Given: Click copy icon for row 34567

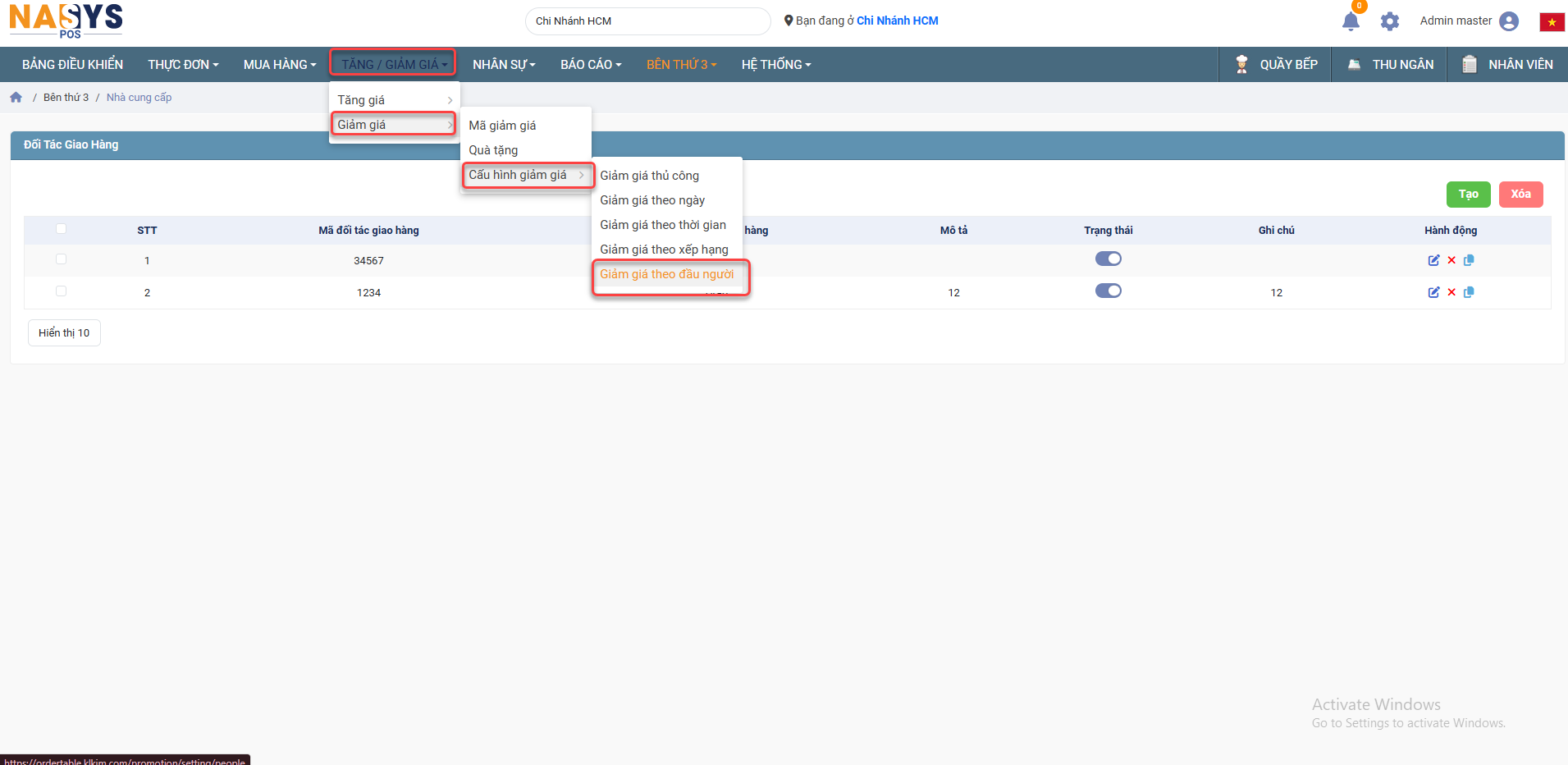Looking at the screenshot, I should [1469, 260].
